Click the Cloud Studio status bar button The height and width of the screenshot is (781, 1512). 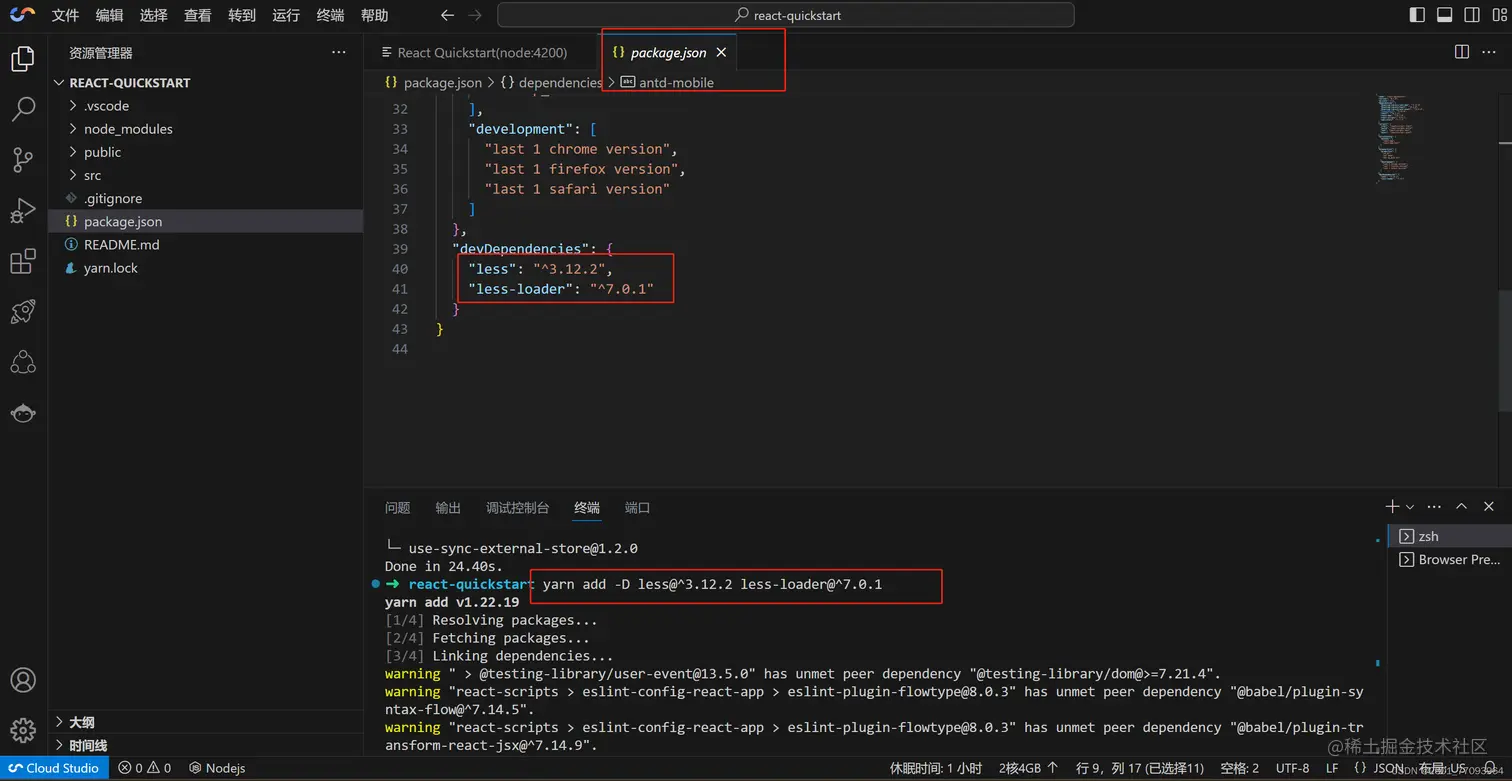(x=54, y=768)
